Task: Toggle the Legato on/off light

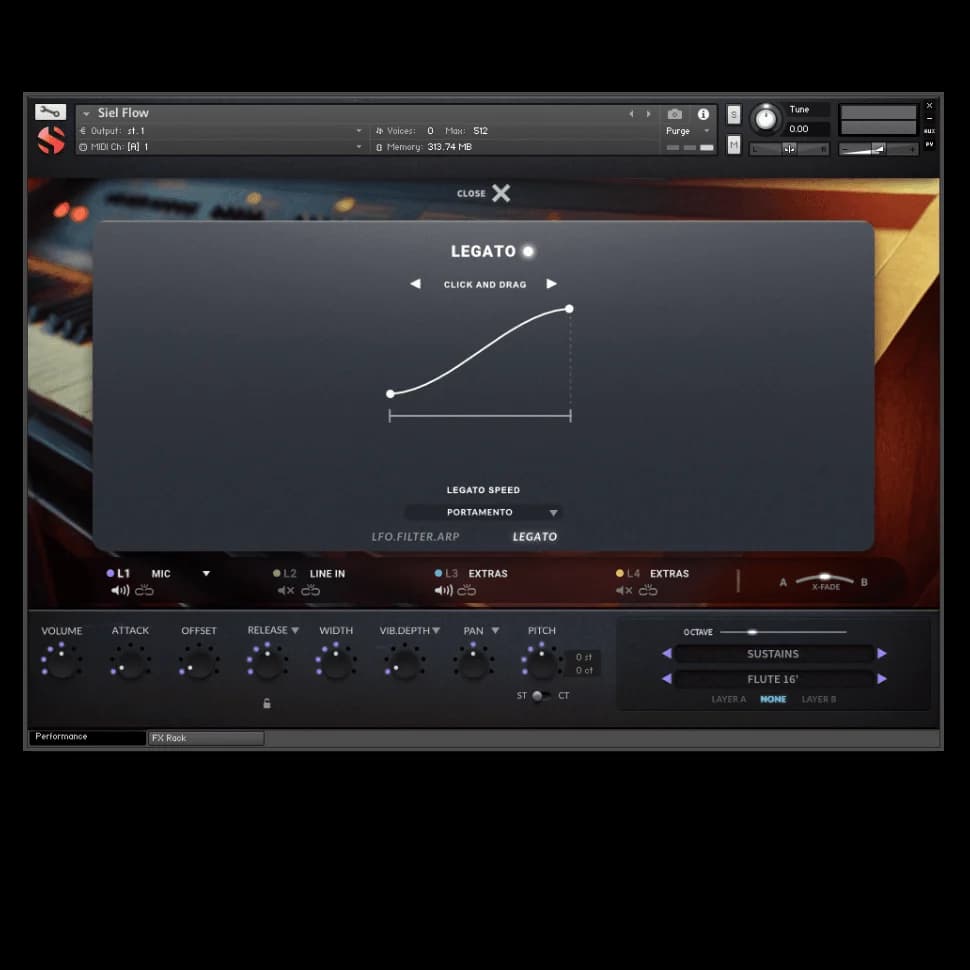Action: (528, 251)
